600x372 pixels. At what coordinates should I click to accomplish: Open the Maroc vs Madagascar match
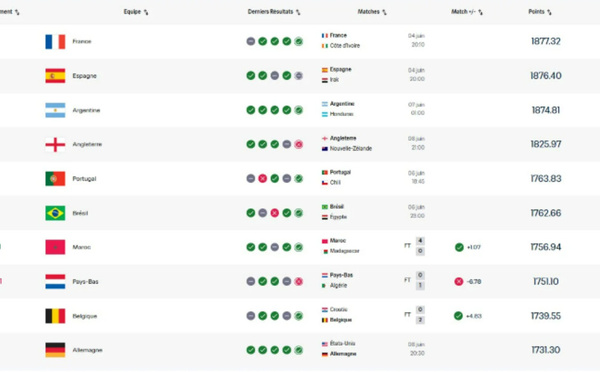point(373,246)
